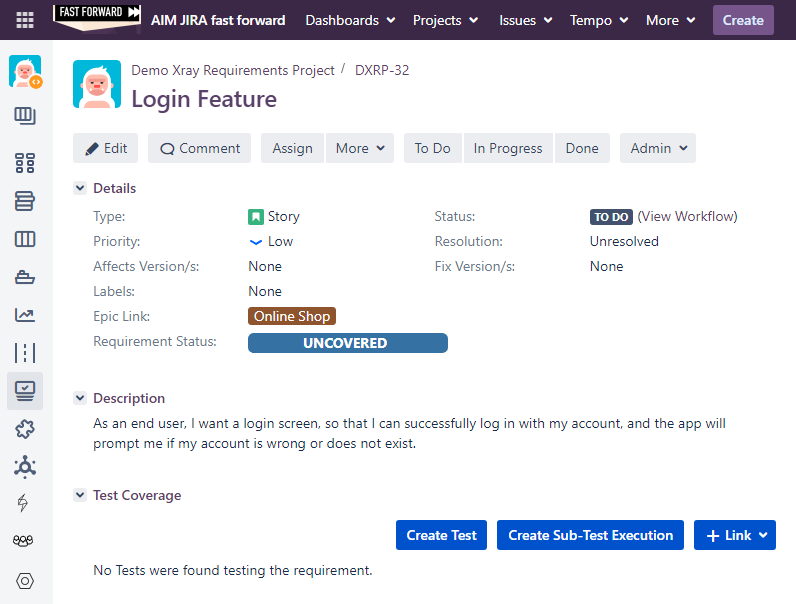Screen dimensions: 796x604
Task: Click the Create Test button
Action: (441, 535)
